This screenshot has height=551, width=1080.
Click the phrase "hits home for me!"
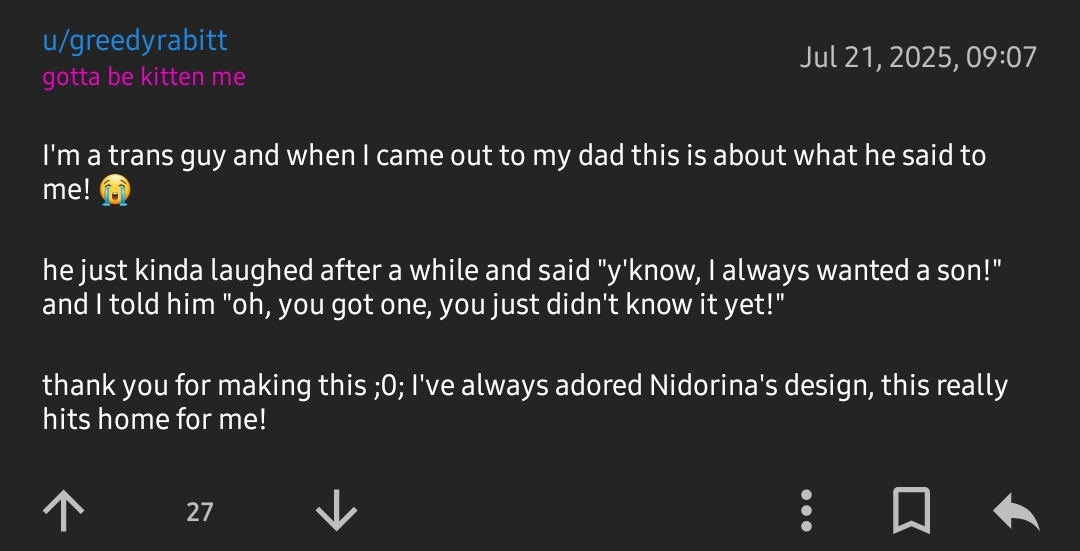pyautogui.click(x=154, y=418)
